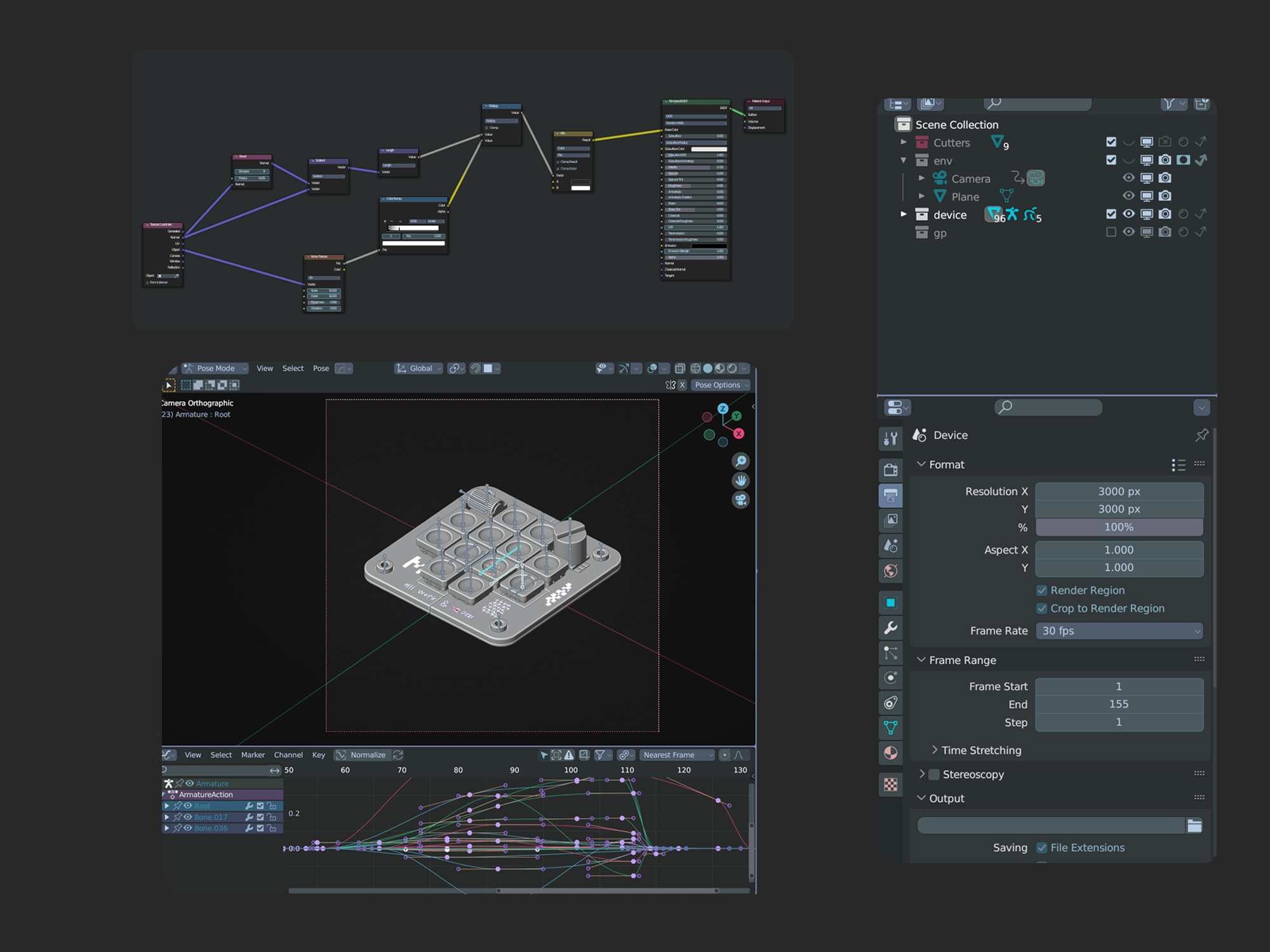The width and height of the screenshot is (1270, 952).
Task: Open the Select menu in the Graph Editor
Action: point(221,755)
